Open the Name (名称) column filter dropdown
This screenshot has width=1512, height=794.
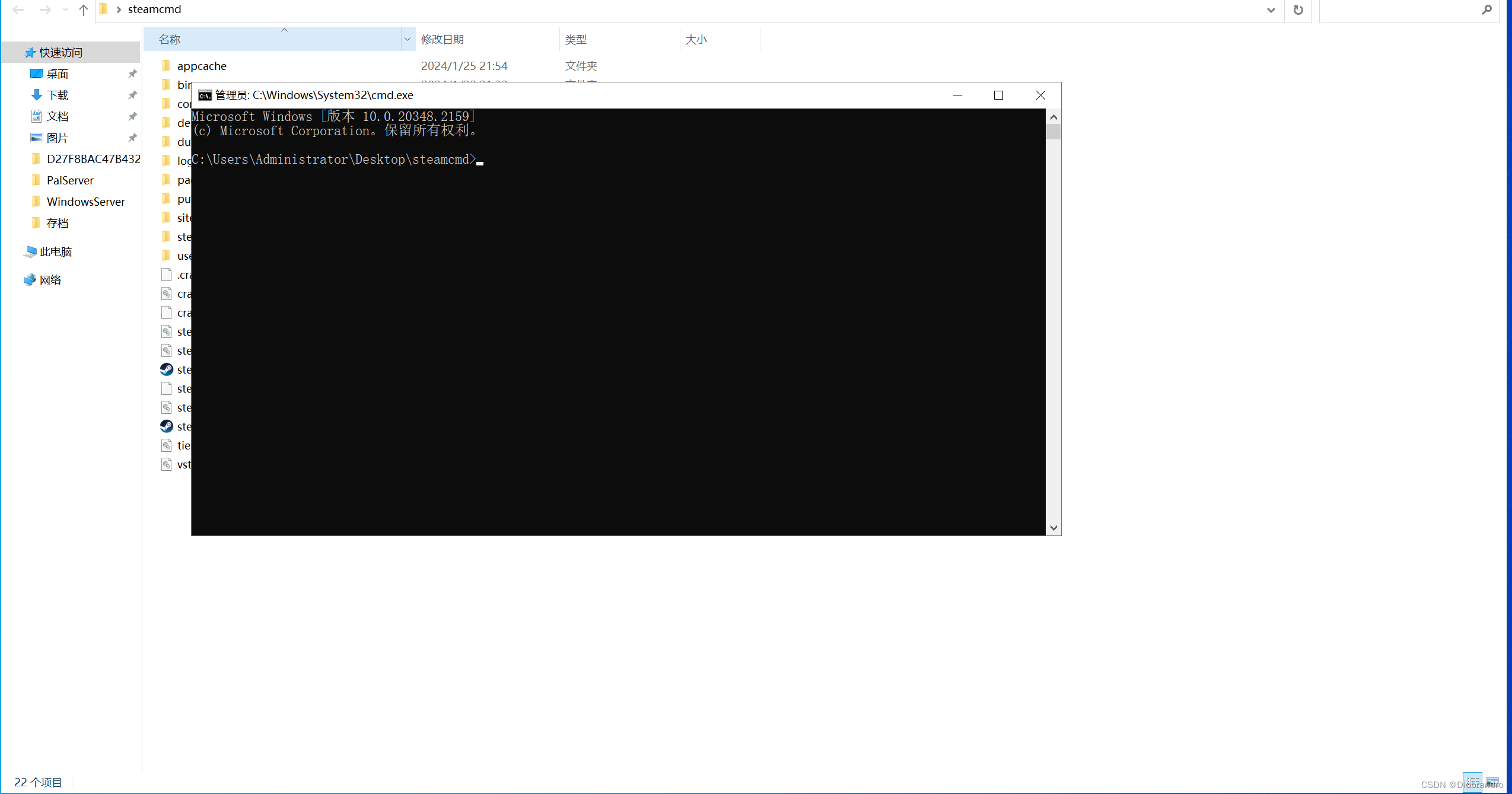click(x=407, y=39)
